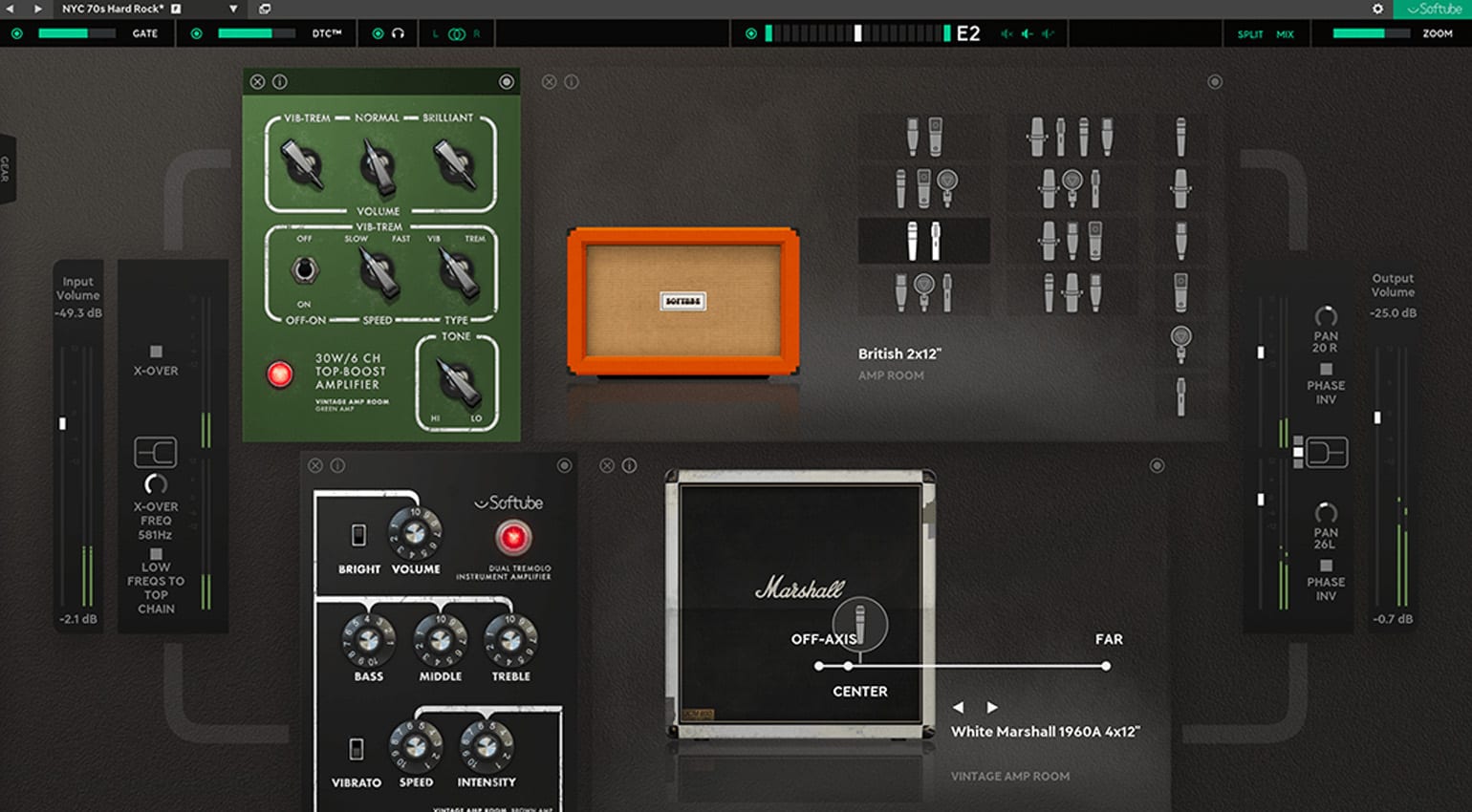1472x812 pixels.
Task: Switch to the MIX view
Action: (1286, 33)
